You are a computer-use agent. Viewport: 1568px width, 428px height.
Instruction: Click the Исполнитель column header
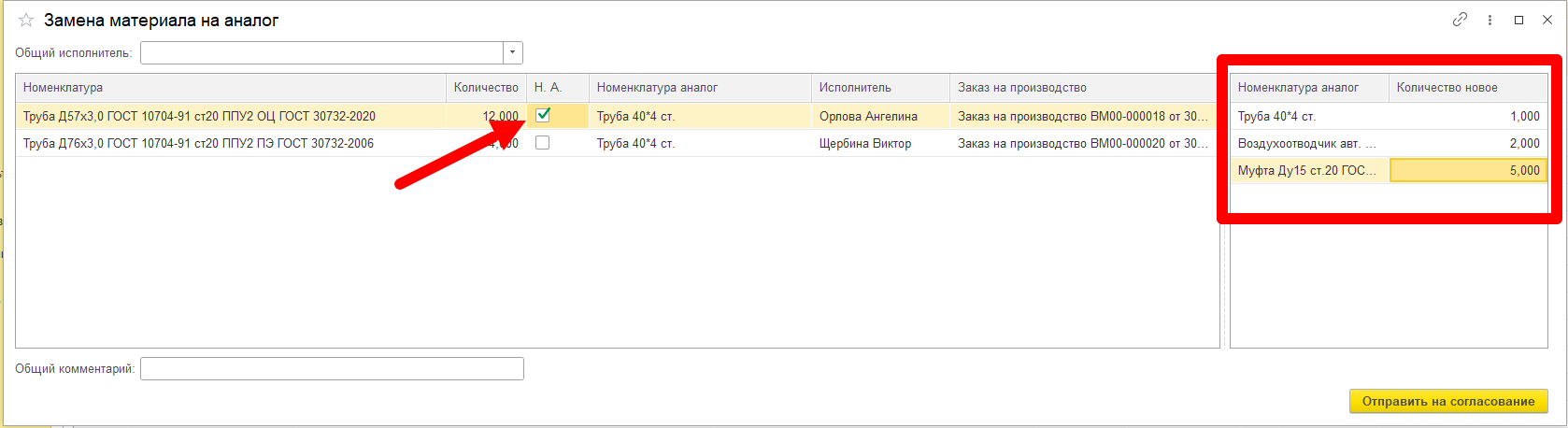[x=880, y=87]
